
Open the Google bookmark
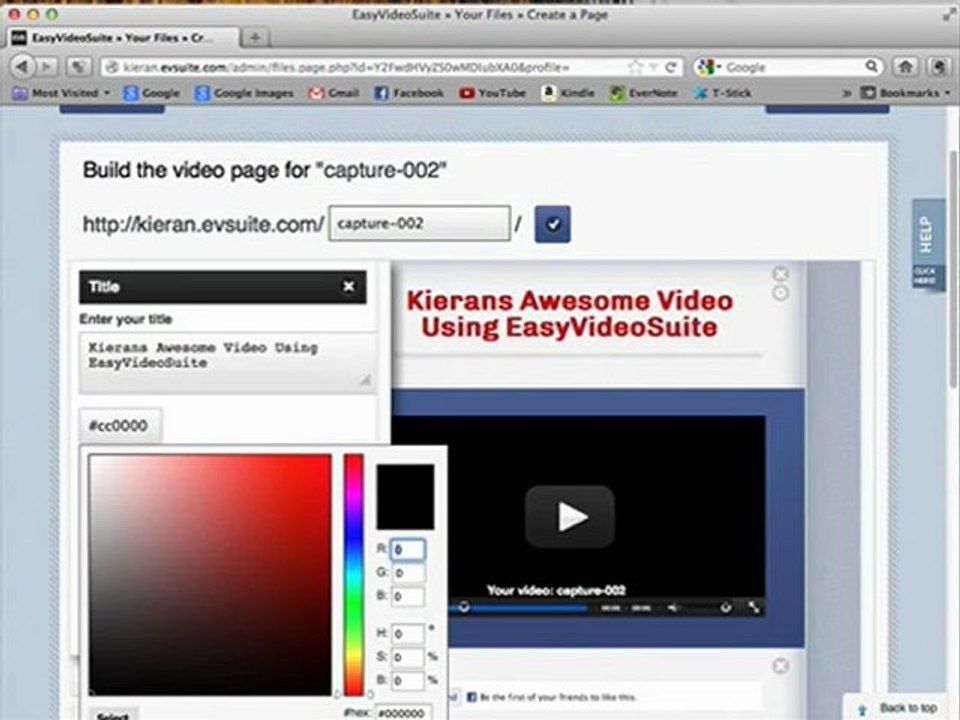click(151, 93)
